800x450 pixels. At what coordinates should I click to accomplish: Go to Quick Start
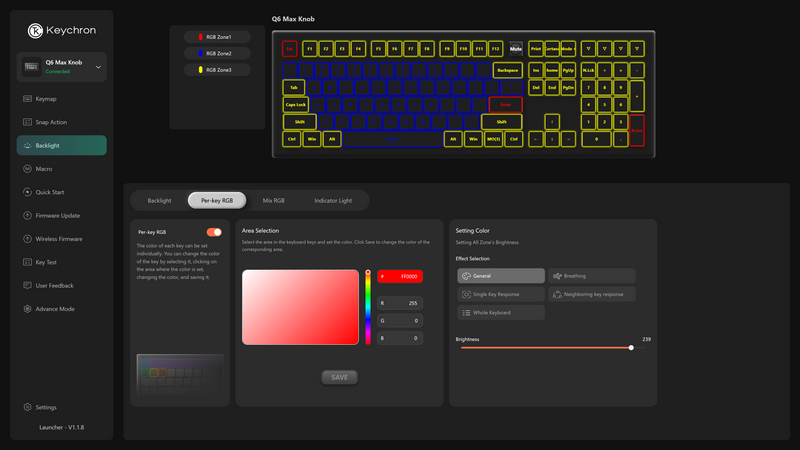(61, 192)
